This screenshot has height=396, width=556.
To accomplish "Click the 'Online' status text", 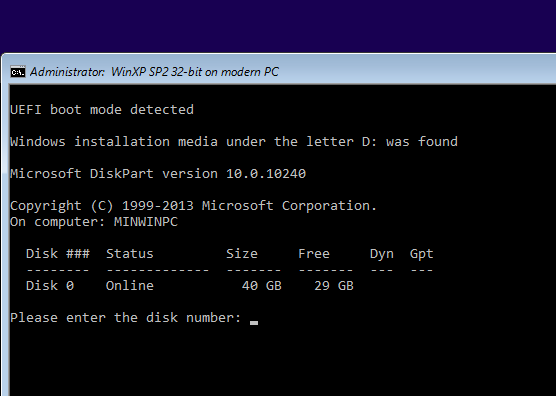I will click(130, 286).
